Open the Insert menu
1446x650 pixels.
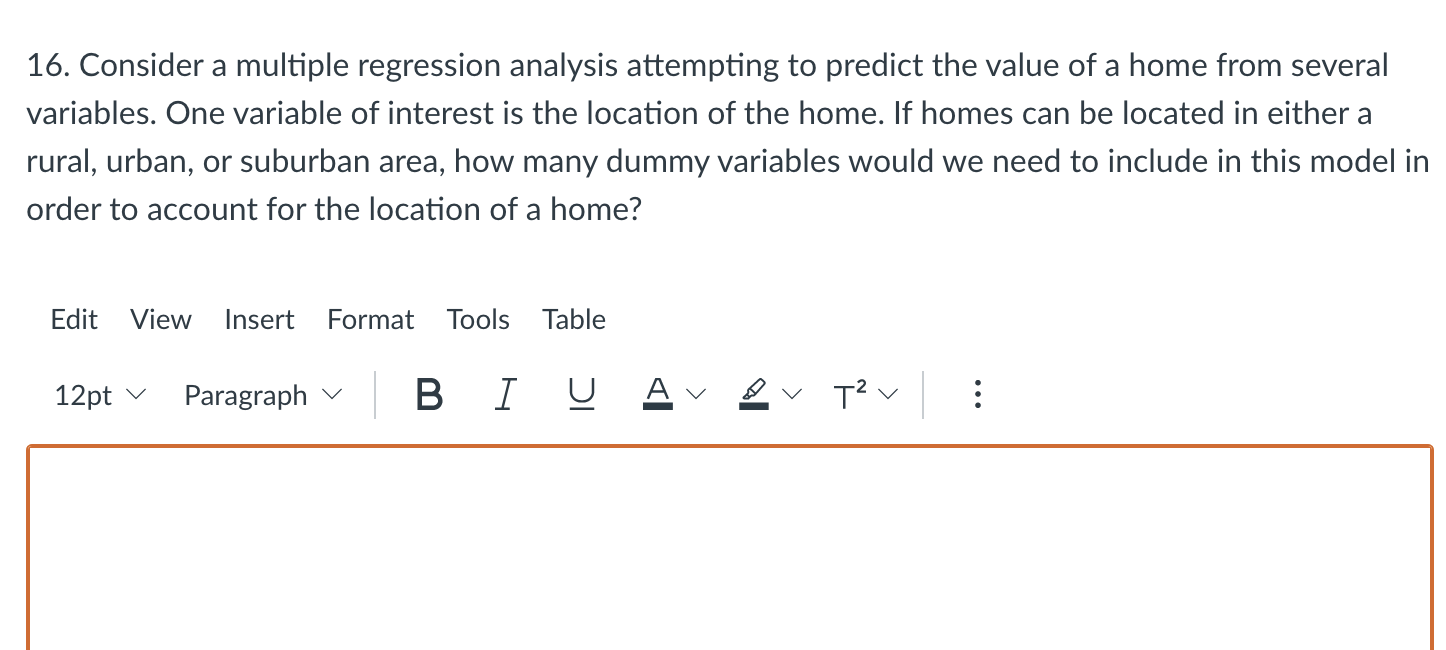click(x=259, y=319)
